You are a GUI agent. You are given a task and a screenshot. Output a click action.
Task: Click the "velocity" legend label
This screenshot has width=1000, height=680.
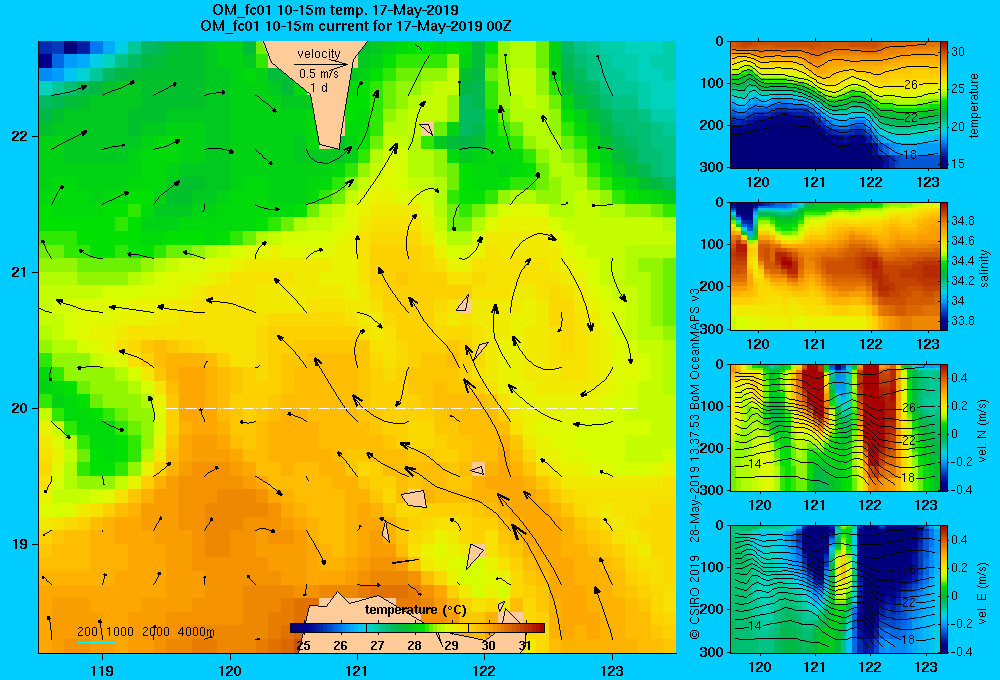point(319,54)
